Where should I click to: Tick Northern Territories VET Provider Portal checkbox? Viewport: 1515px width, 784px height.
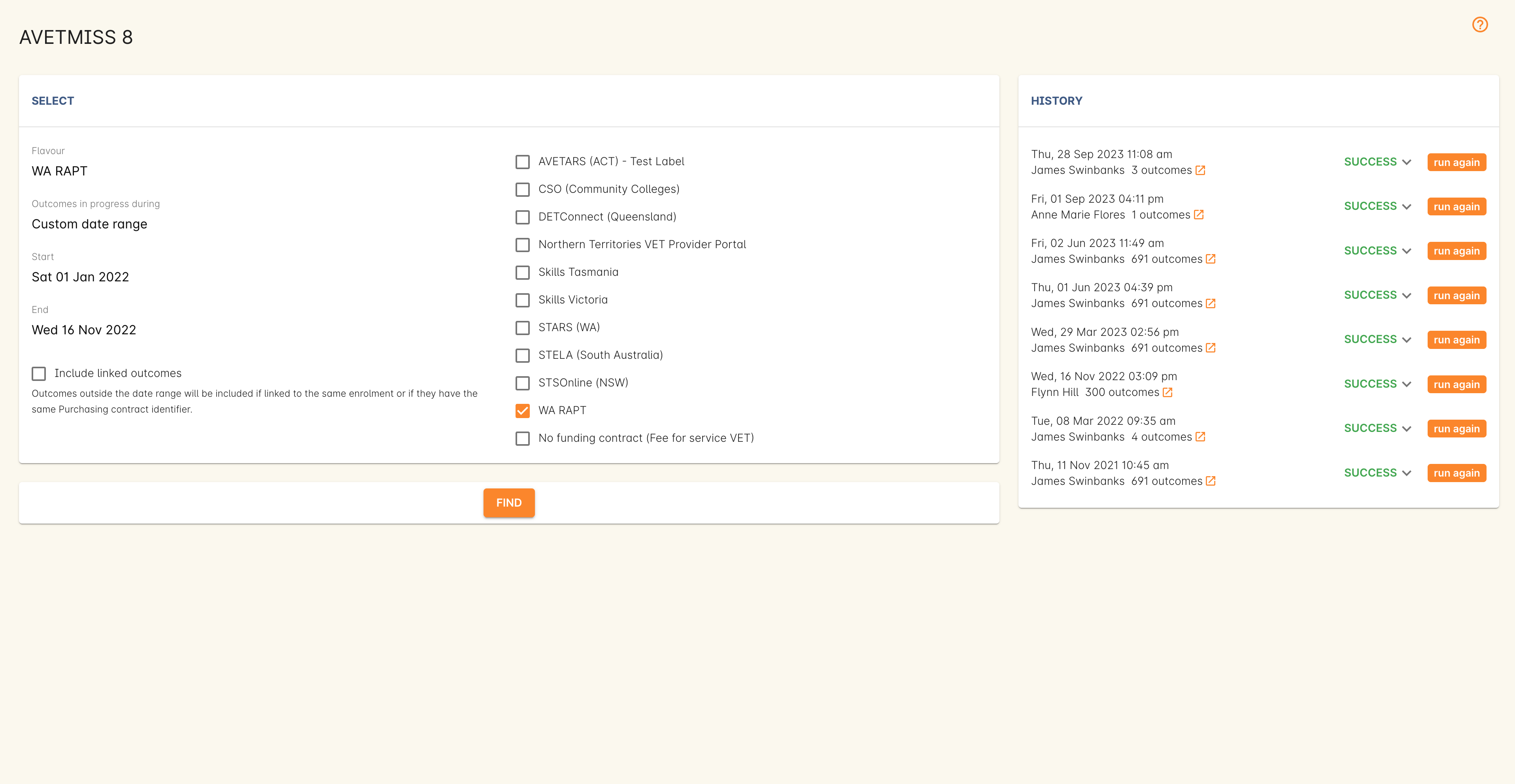[522, 245]
